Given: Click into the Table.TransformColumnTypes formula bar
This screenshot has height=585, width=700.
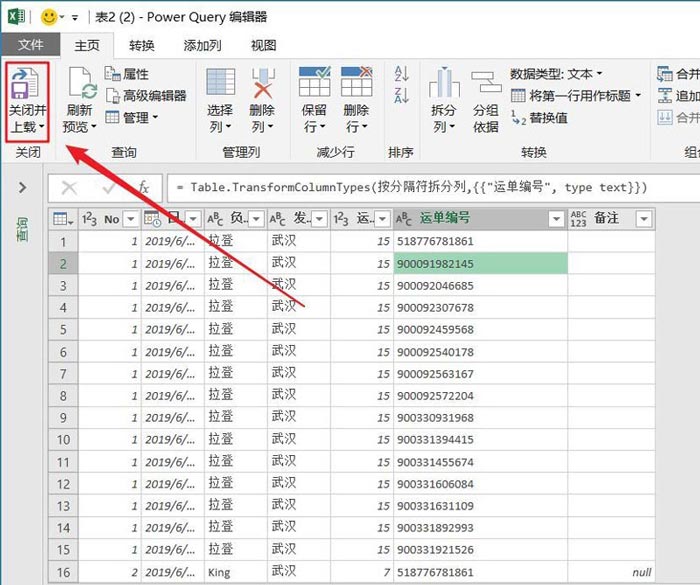Looking at the screenshot, I should point(433,188).
